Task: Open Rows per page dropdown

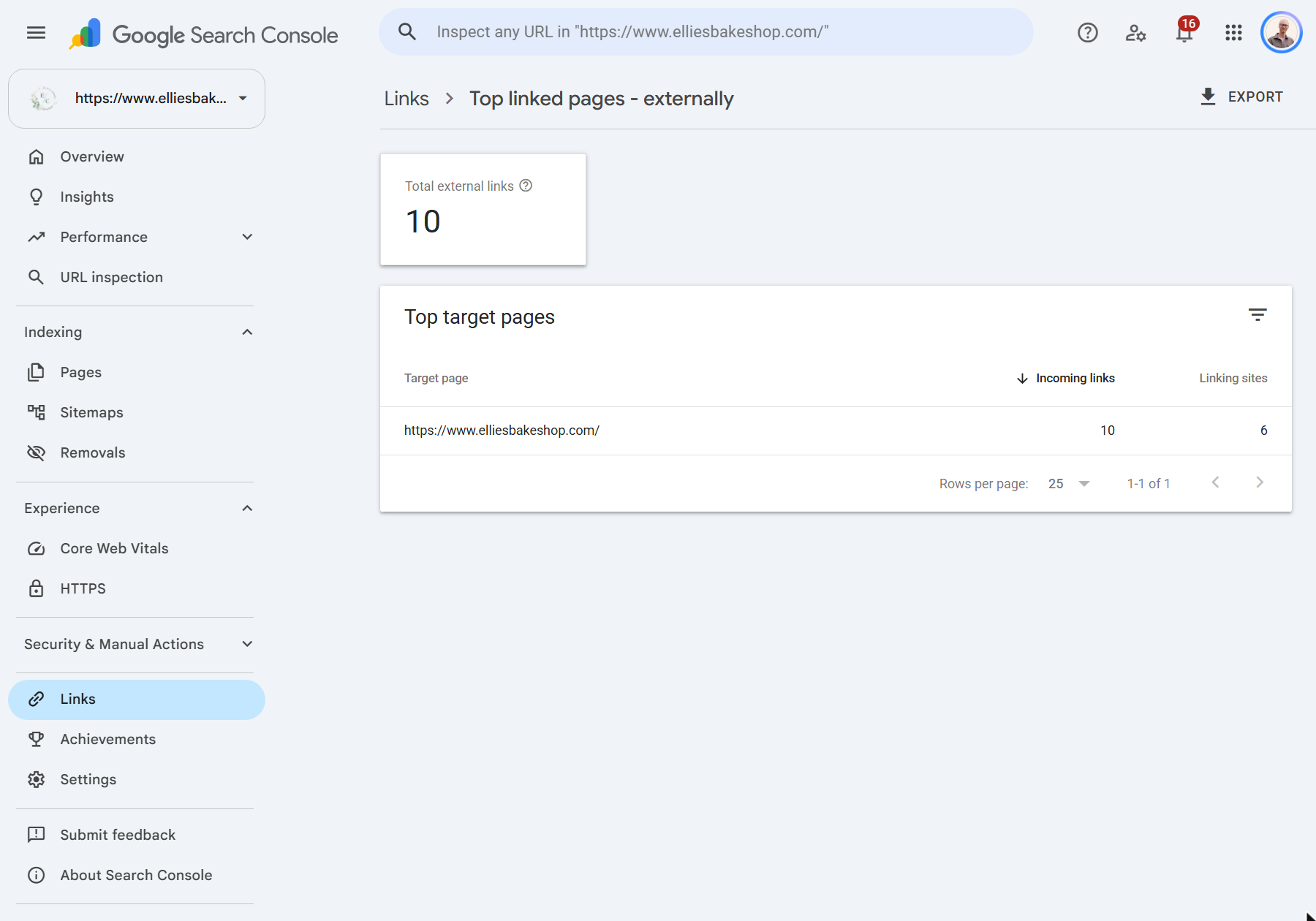Action: pos(1069,483)
